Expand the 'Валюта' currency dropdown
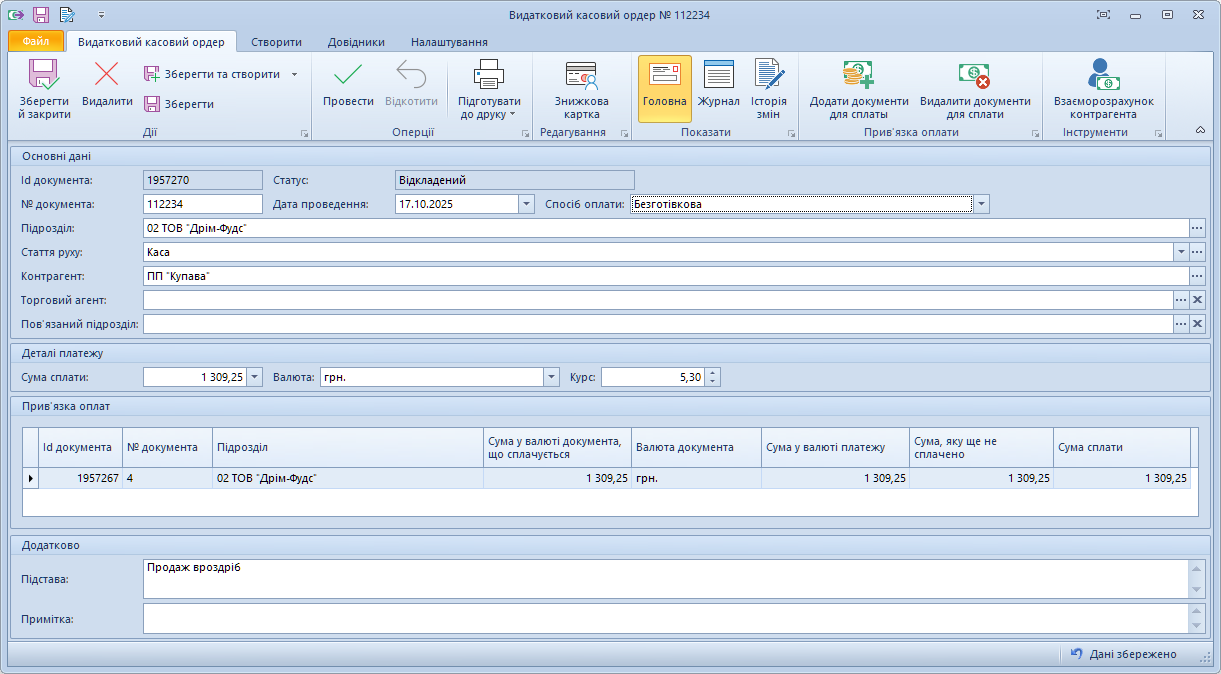Screen dimensions: 1221x674 [551, 377]
